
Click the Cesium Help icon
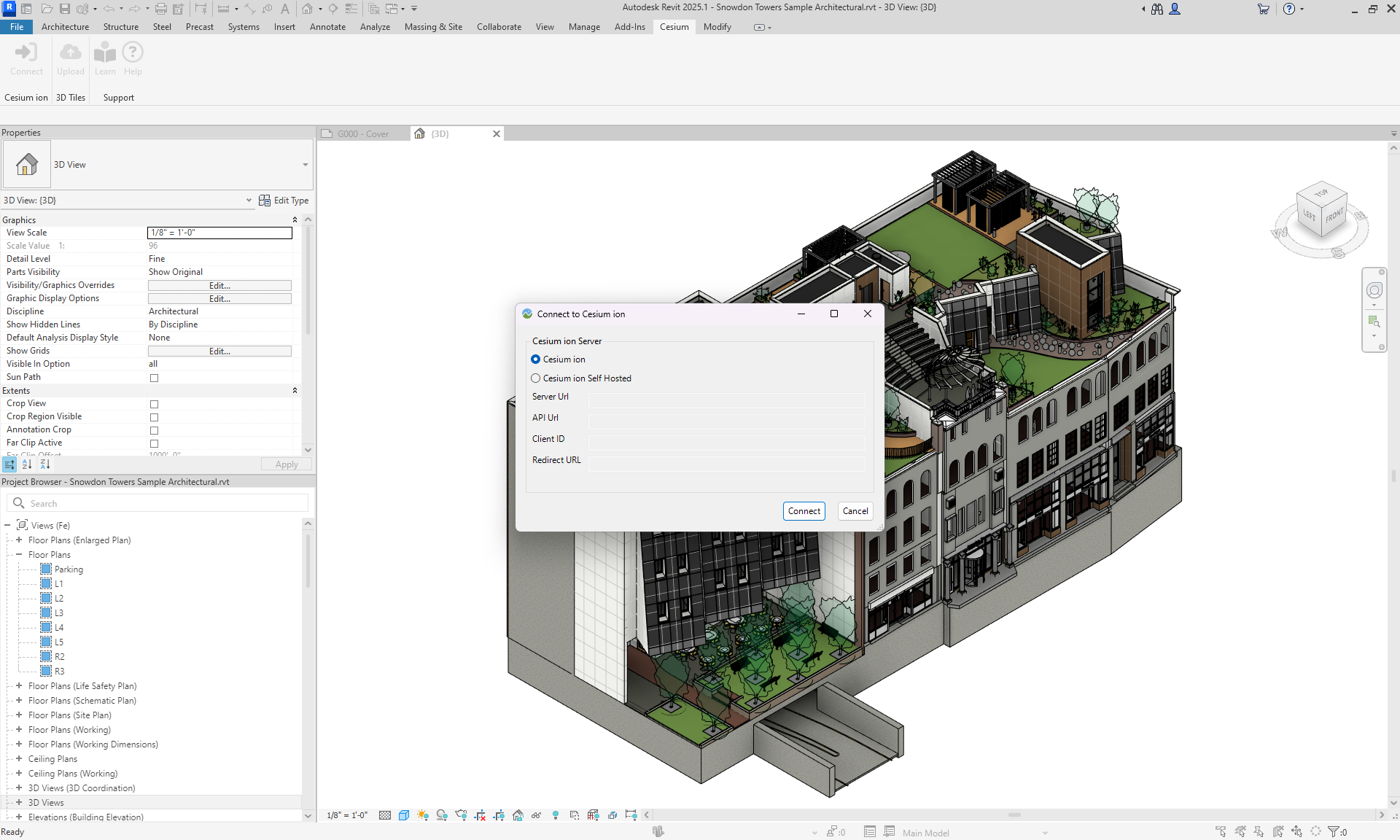point(133,58)
